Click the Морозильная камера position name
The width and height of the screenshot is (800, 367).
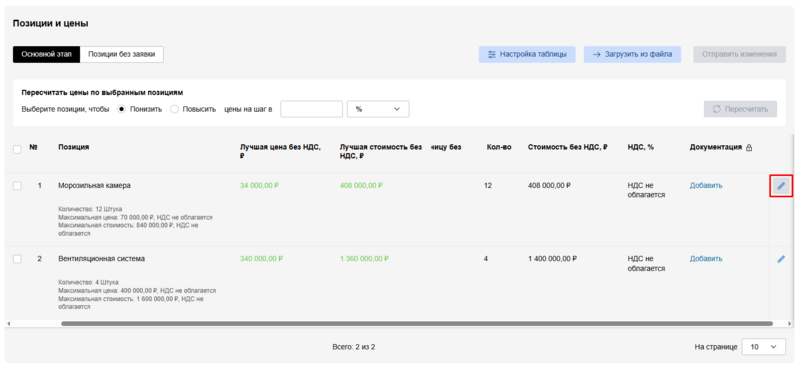tap(94, 185)
